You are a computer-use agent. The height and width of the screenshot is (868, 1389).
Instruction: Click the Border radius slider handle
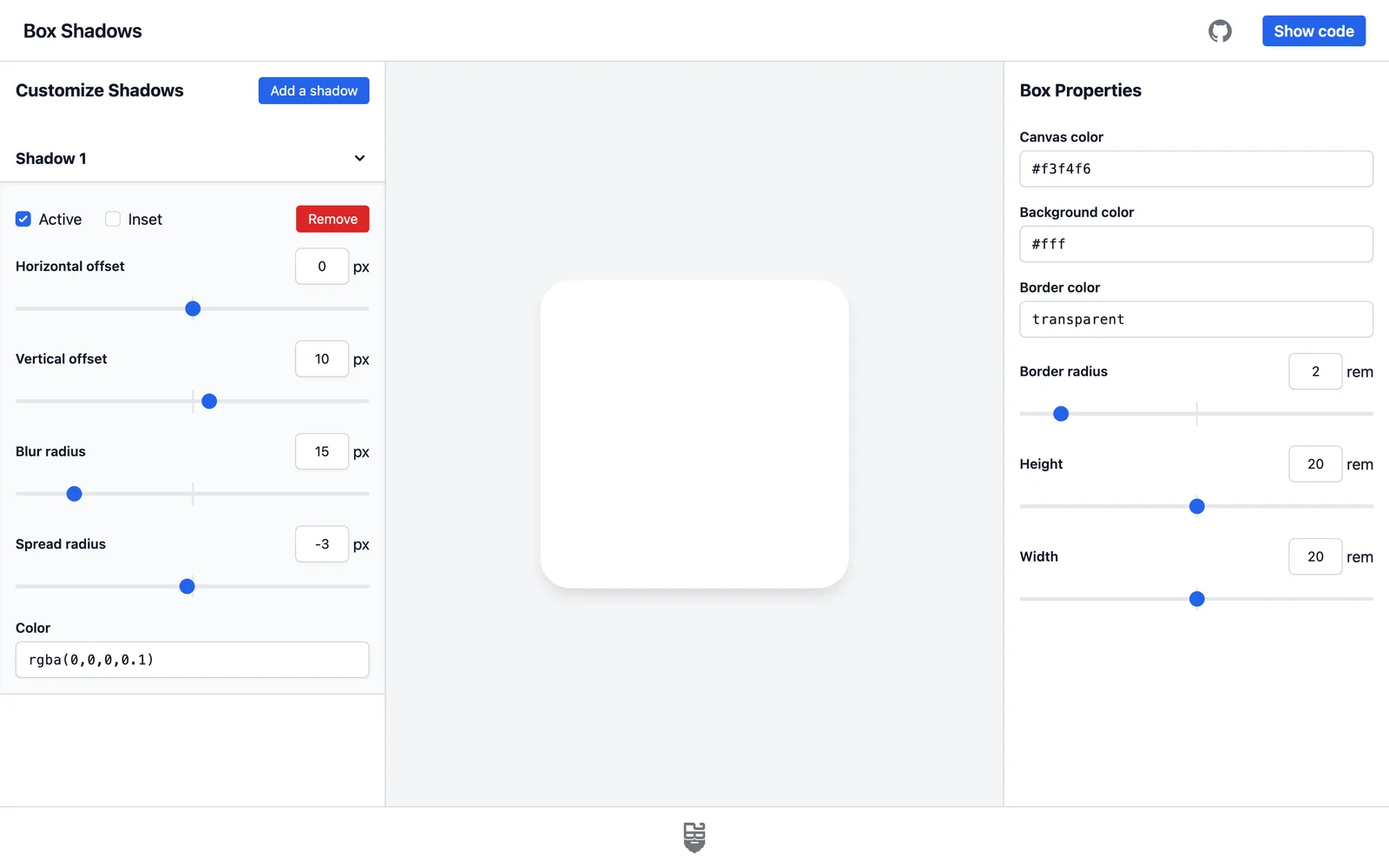point(1061,414)
